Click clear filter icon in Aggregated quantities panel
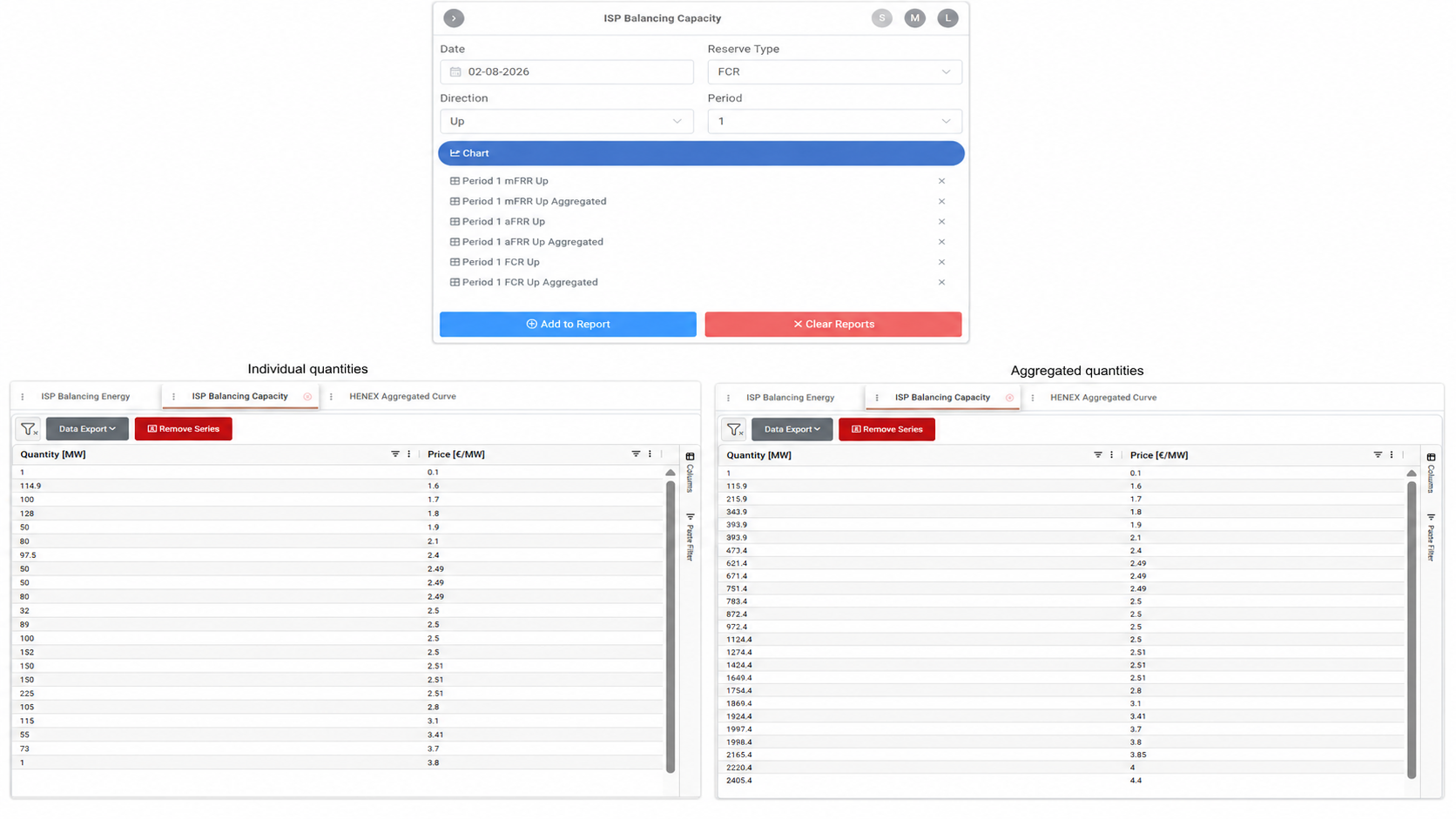 (x=734, y=430)
